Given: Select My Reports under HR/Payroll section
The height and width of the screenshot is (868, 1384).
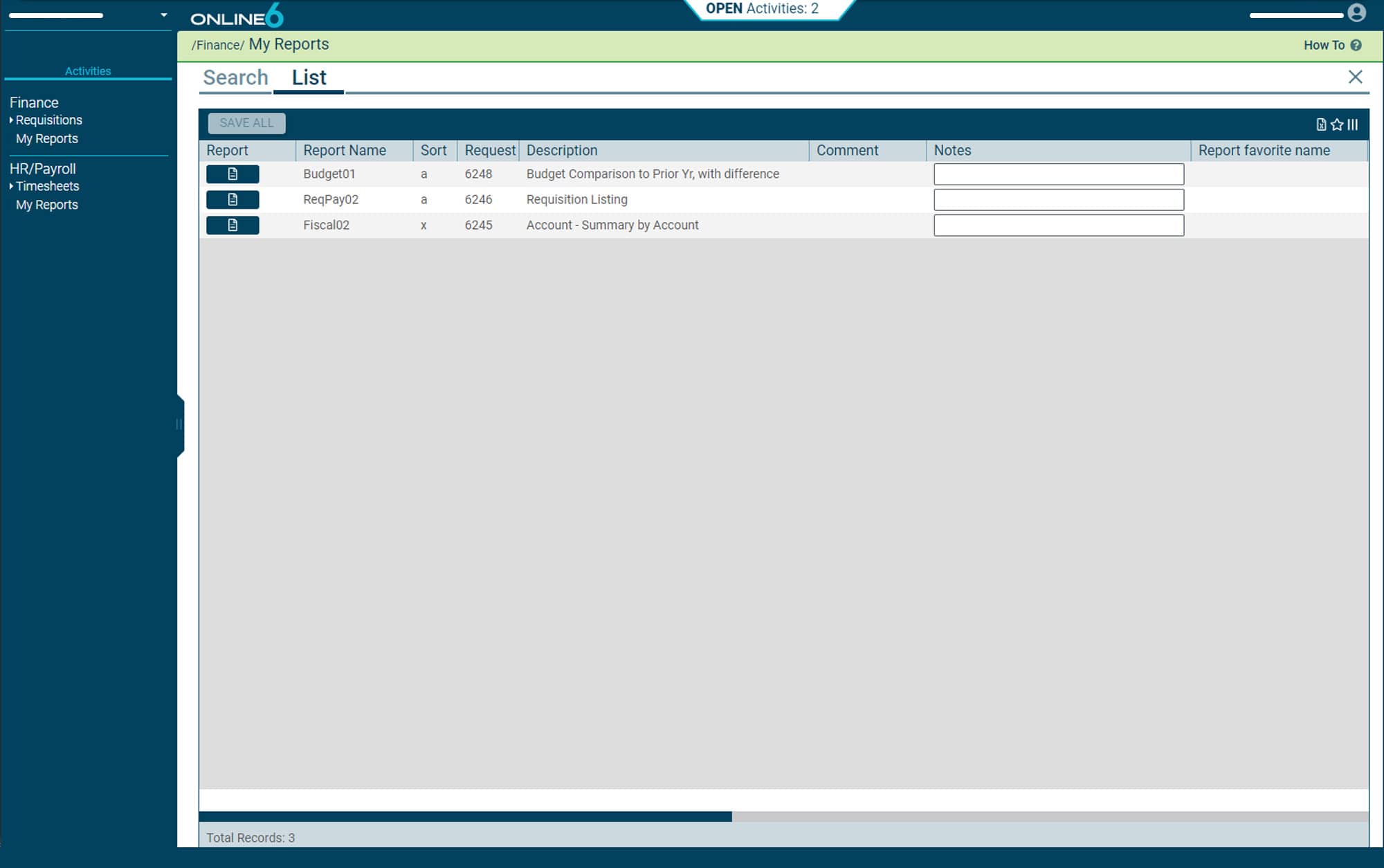Looking at the screenshot, I should [47, 205].
